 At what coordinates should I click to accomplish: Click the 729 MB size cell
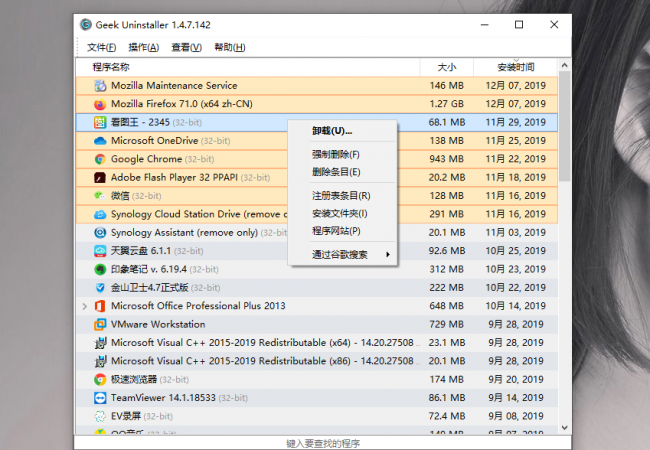pyautogui.click(x=446, y=324)
